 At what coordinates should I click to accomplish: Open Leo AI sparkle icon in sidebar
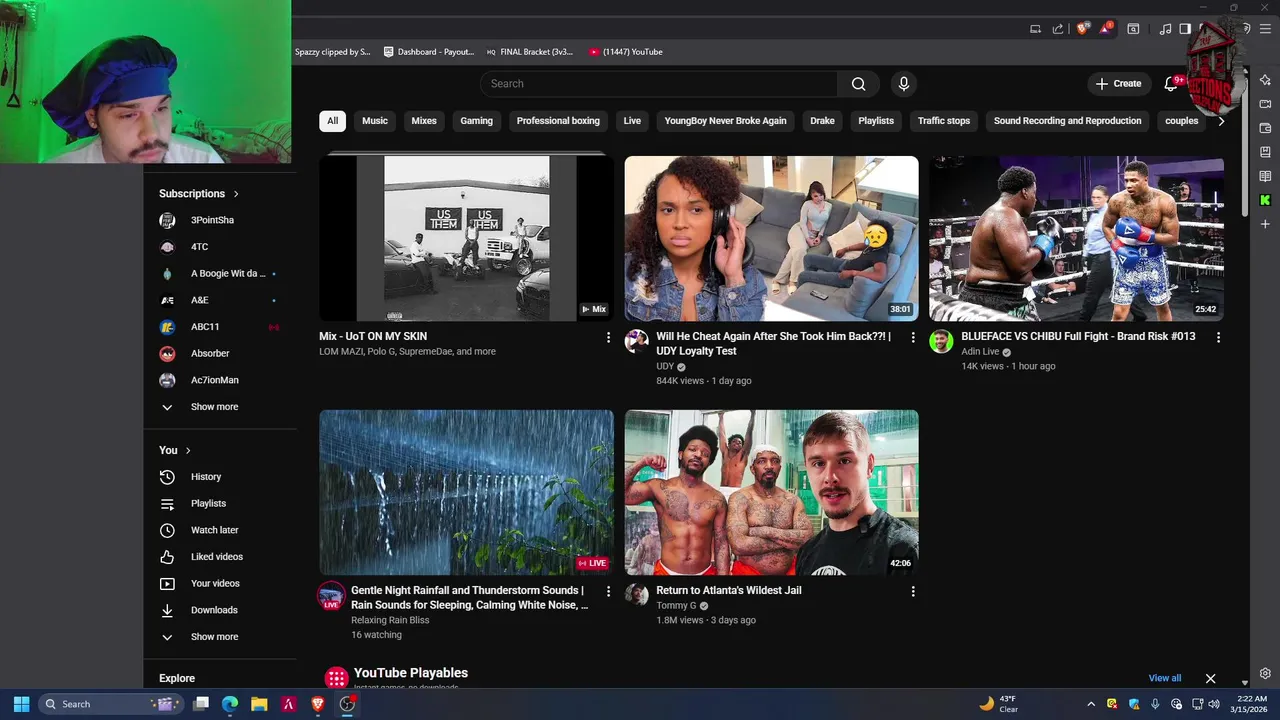point(1265,80)
